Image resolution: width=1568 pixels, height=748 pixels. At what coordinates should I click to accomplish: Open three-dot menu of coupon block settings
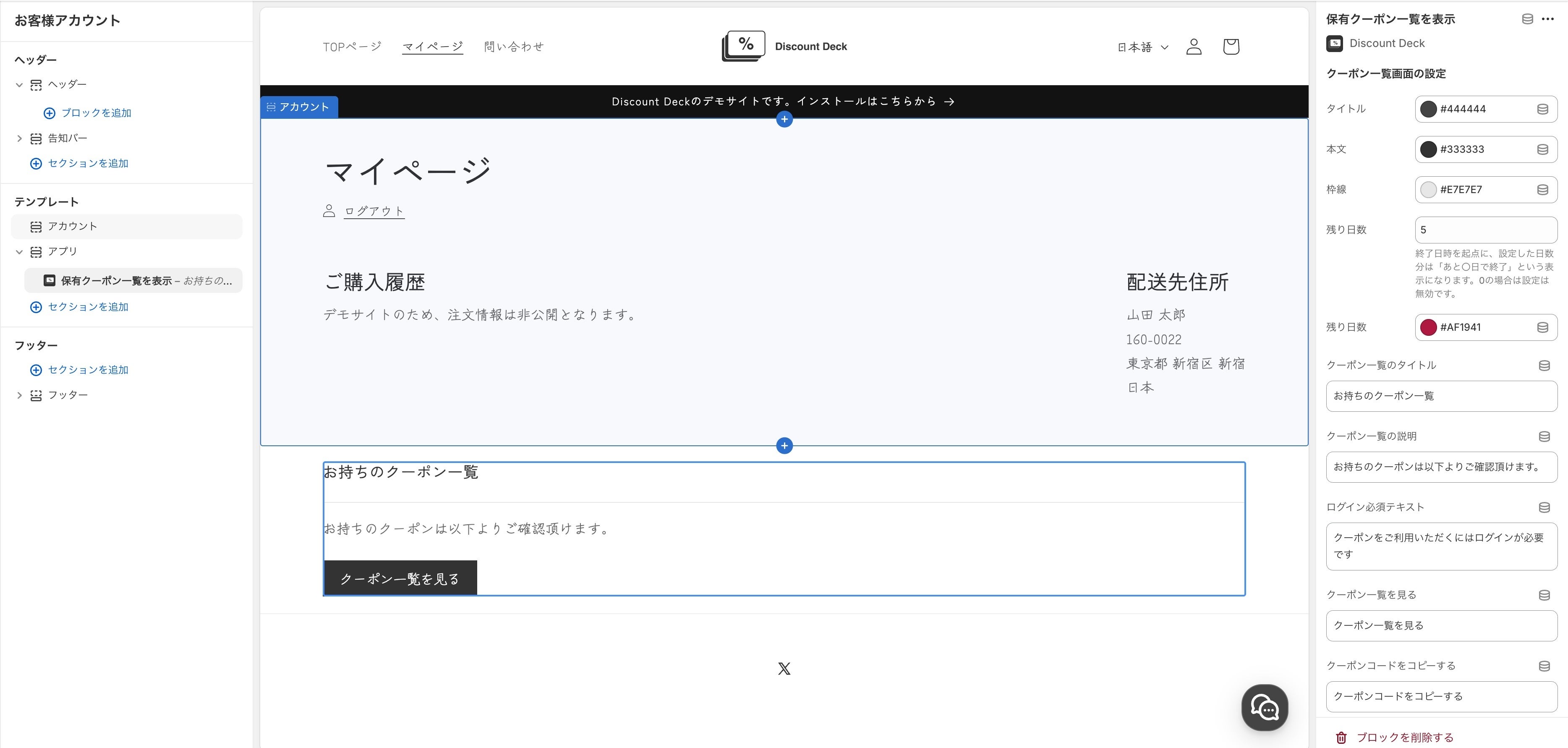pos(1548,19)
